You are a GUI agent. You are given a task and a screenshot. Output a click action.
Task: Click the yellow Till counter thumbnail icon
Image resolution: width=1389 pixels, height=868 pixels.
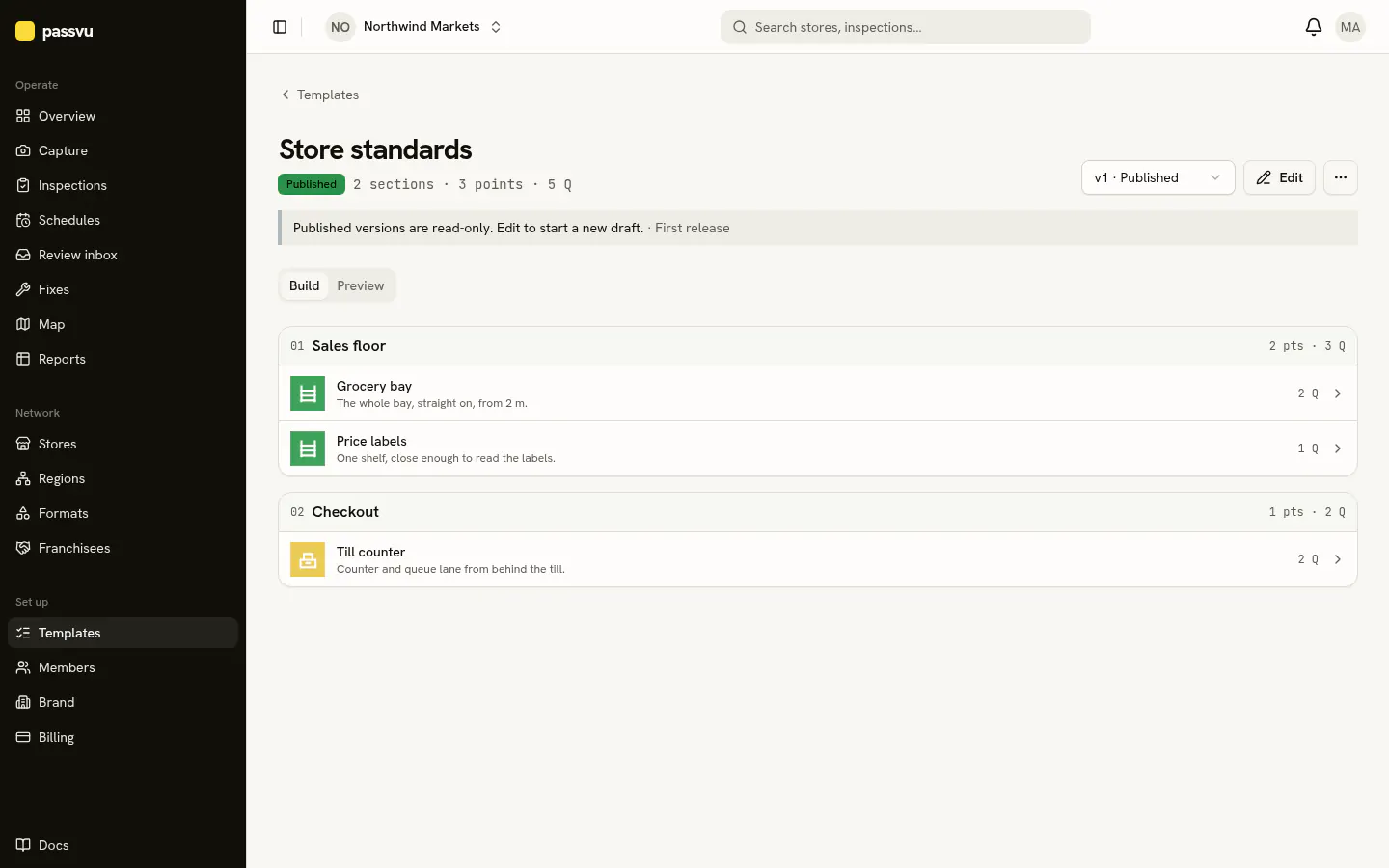[308, 559]
